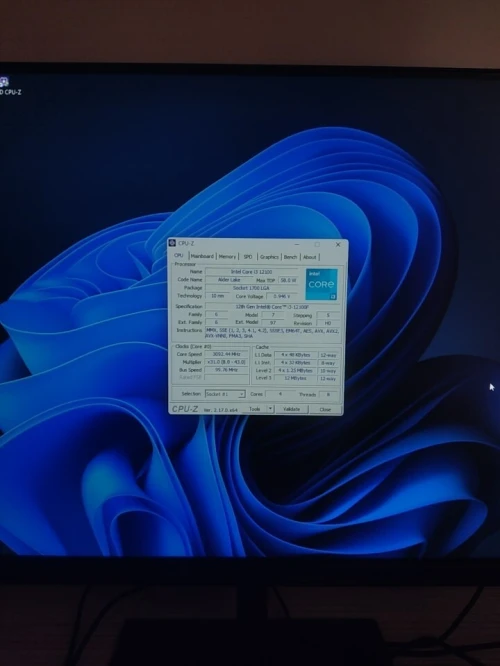Click the Validate button
This screenshot has width=500, height=666.
point(291,409)
